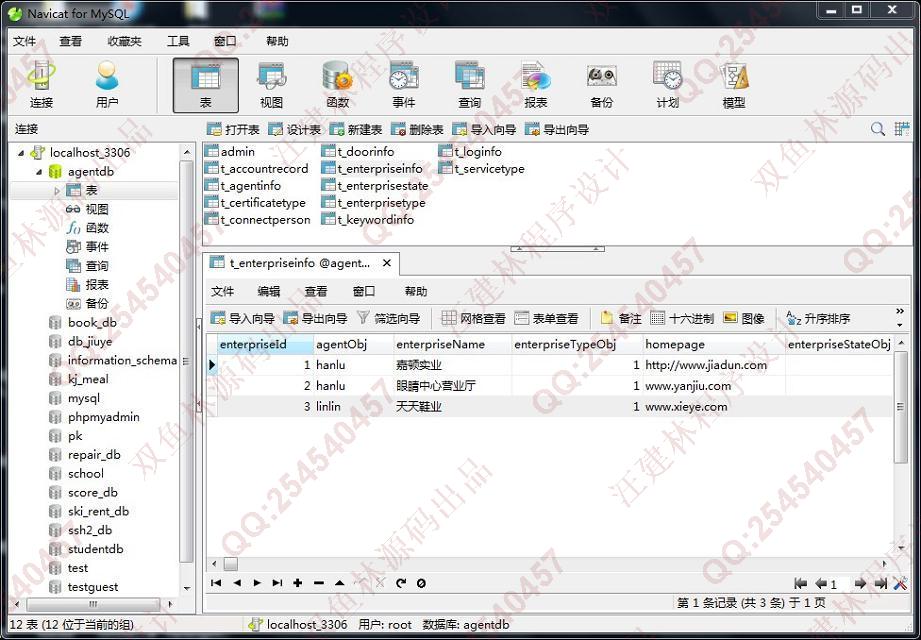Open the grid settings wrench icon

click(x=900, y=583)
